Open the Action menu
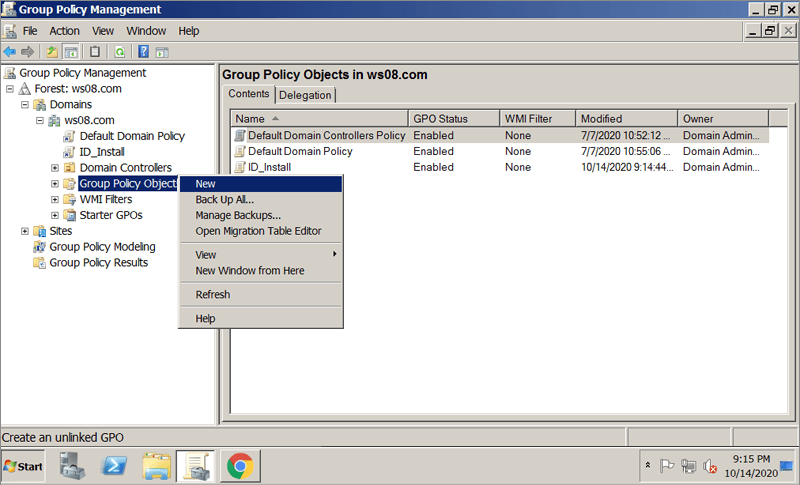Viewport: 800px width, 485px height. [64, 31]
